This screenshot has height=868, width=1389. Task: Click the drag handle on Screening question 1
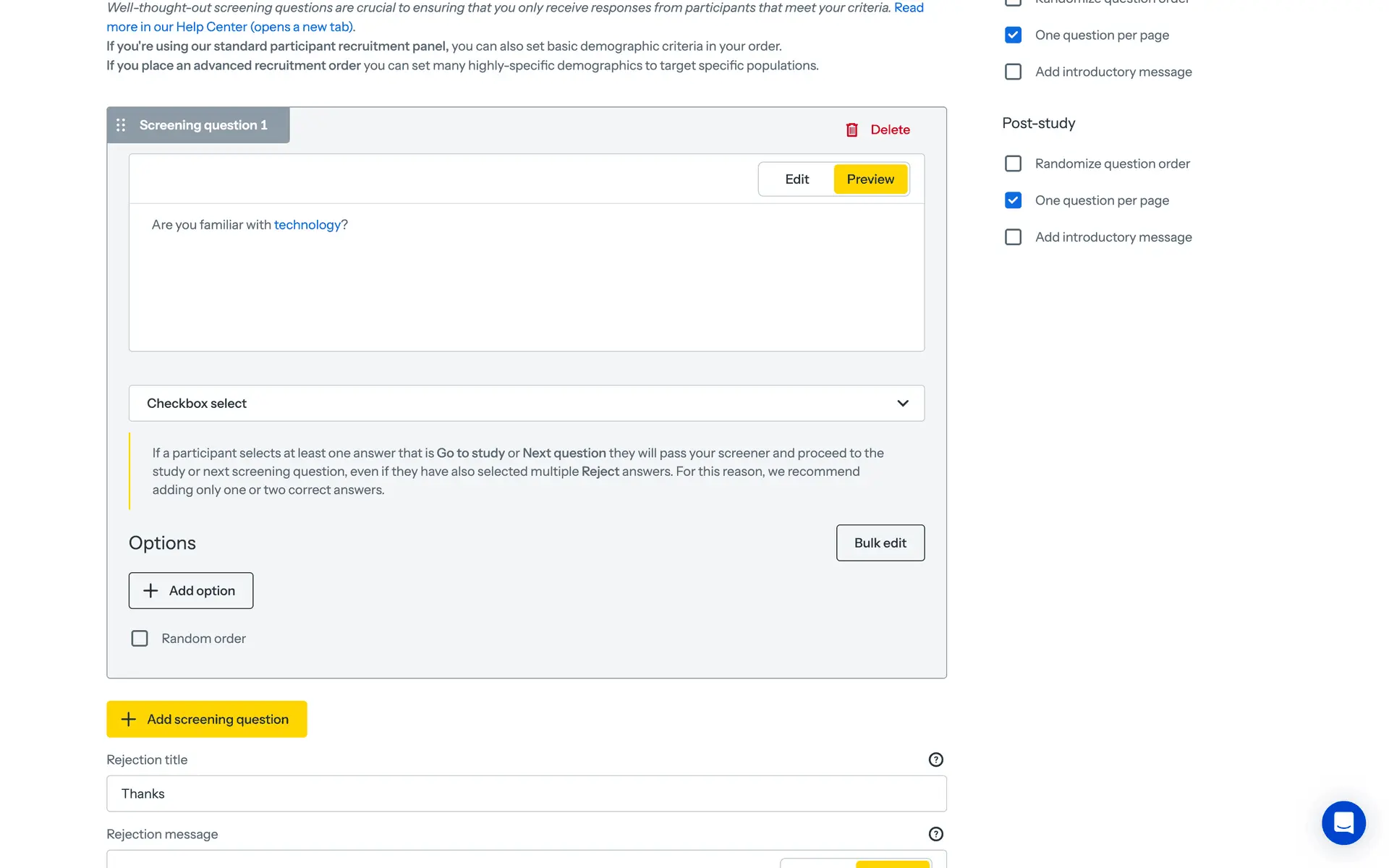[121, 125]
